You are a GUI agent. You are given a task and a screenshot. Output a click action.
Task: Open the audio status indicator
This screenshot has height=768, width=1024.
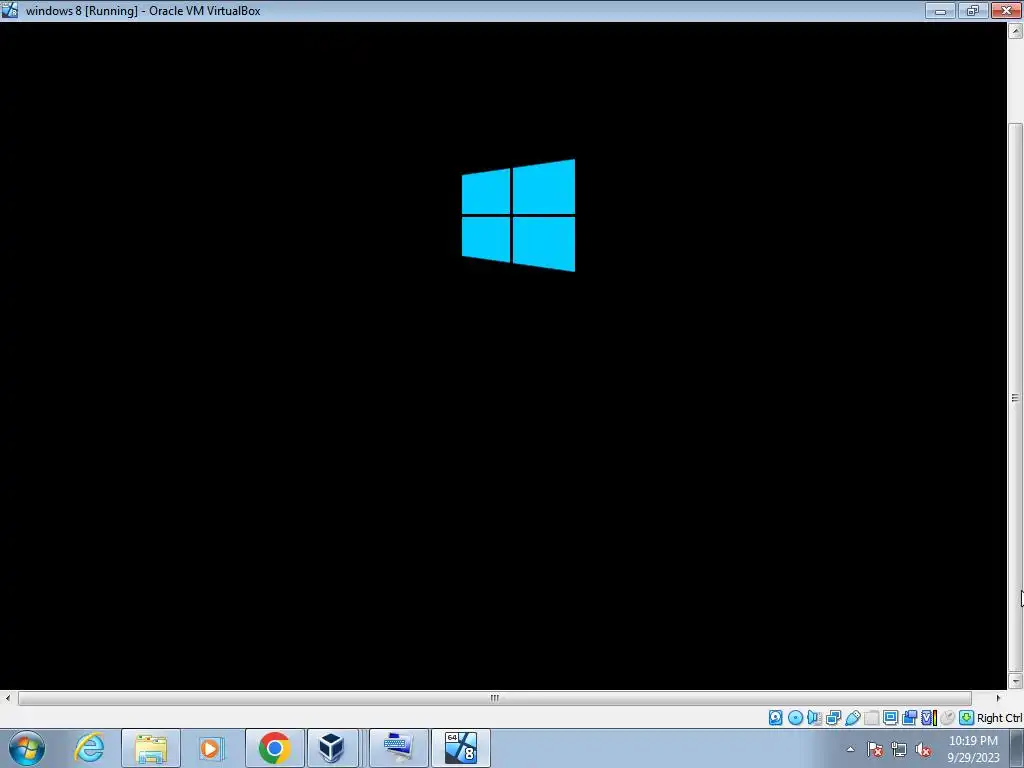pos(814,718)
